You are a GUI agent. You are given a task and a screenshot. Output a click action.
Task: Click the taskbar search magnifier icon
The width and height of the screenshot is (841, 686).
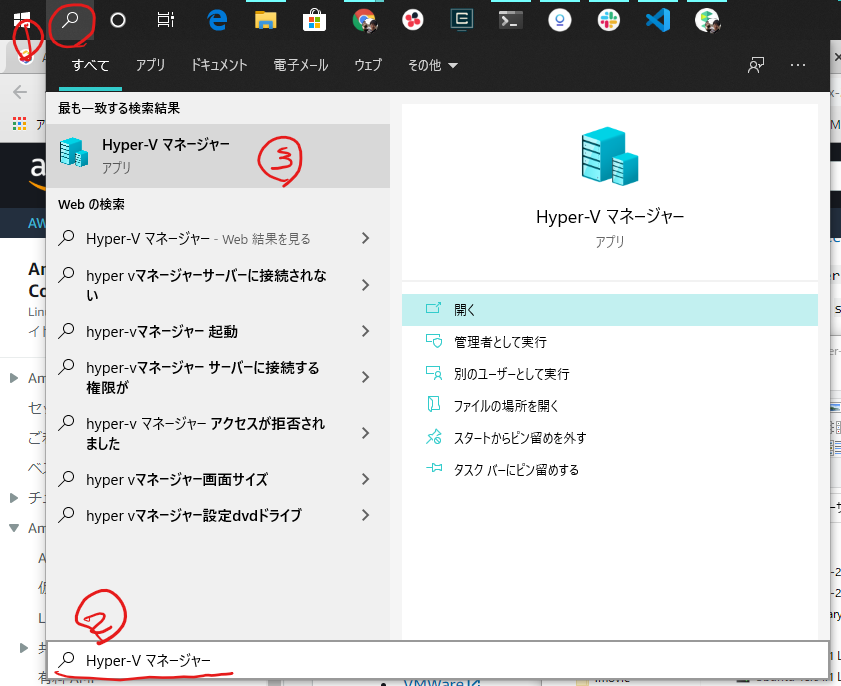(x=70, y=20)
